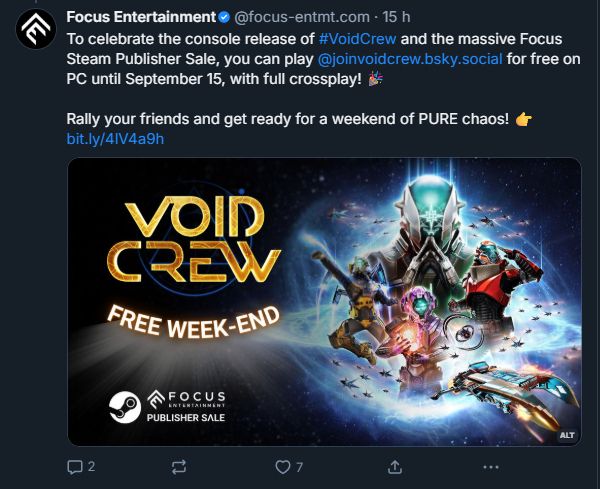Open the Void Crew promo image

(324, 302)
